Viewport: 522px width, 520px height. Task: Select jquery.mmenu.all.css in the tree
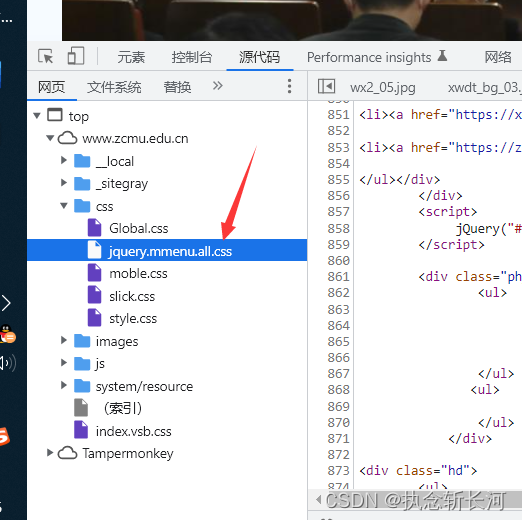coord(167,250)
